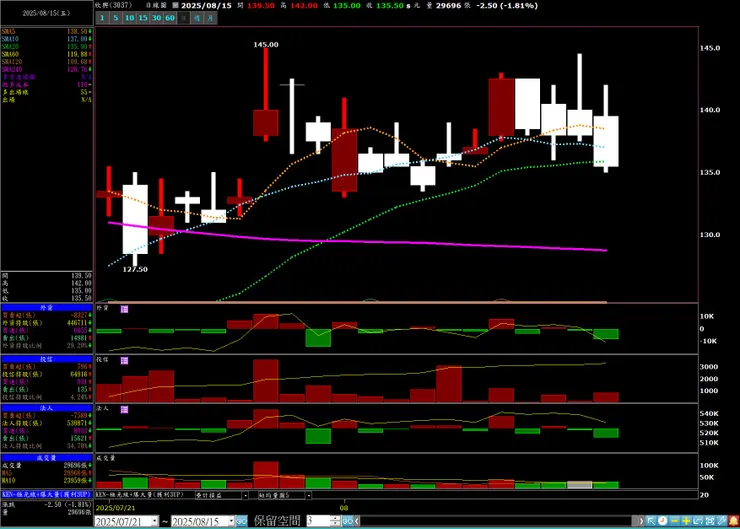Click the SMA120 legend row
The height and width of the screenshot is (529, 740).
tap(47, 62)
